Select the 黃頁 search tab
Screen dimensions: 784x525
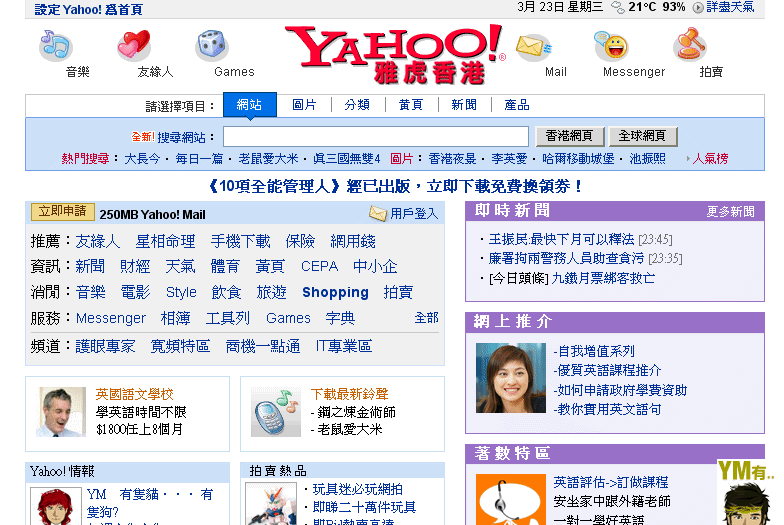coord(410,105)
